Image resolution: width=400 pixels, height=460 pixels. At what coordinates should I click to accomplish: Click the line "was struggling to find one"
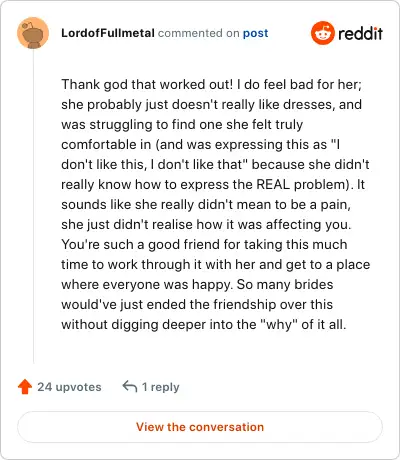(x=182, y=124)
